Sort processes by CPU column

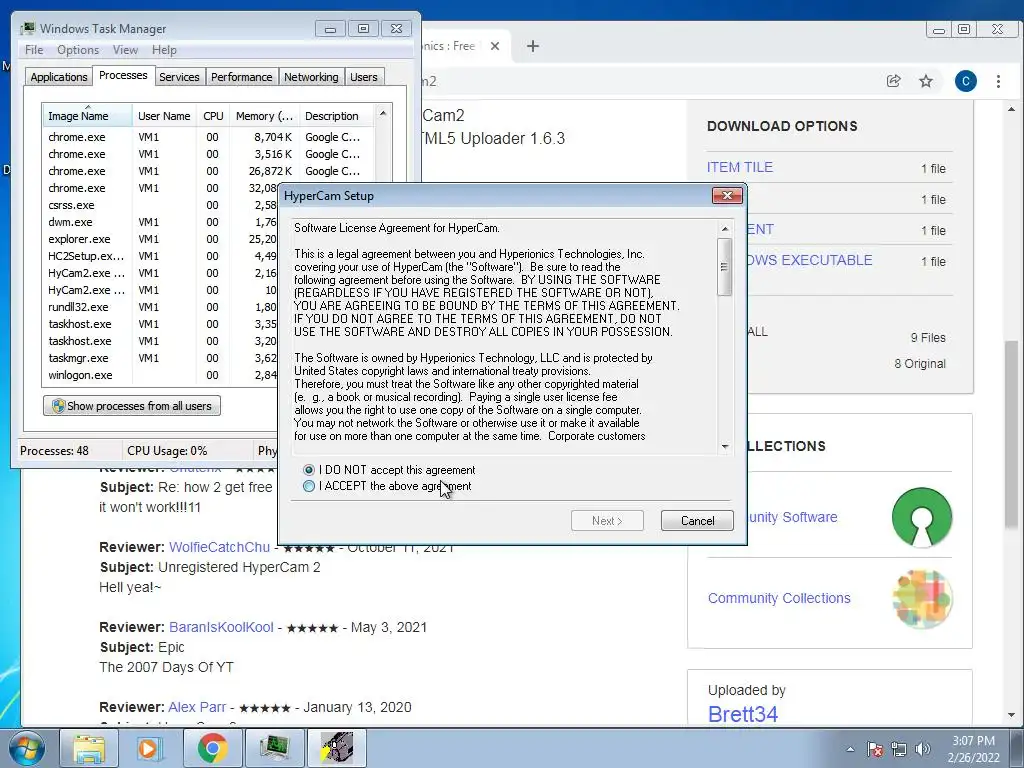point(213,116)
